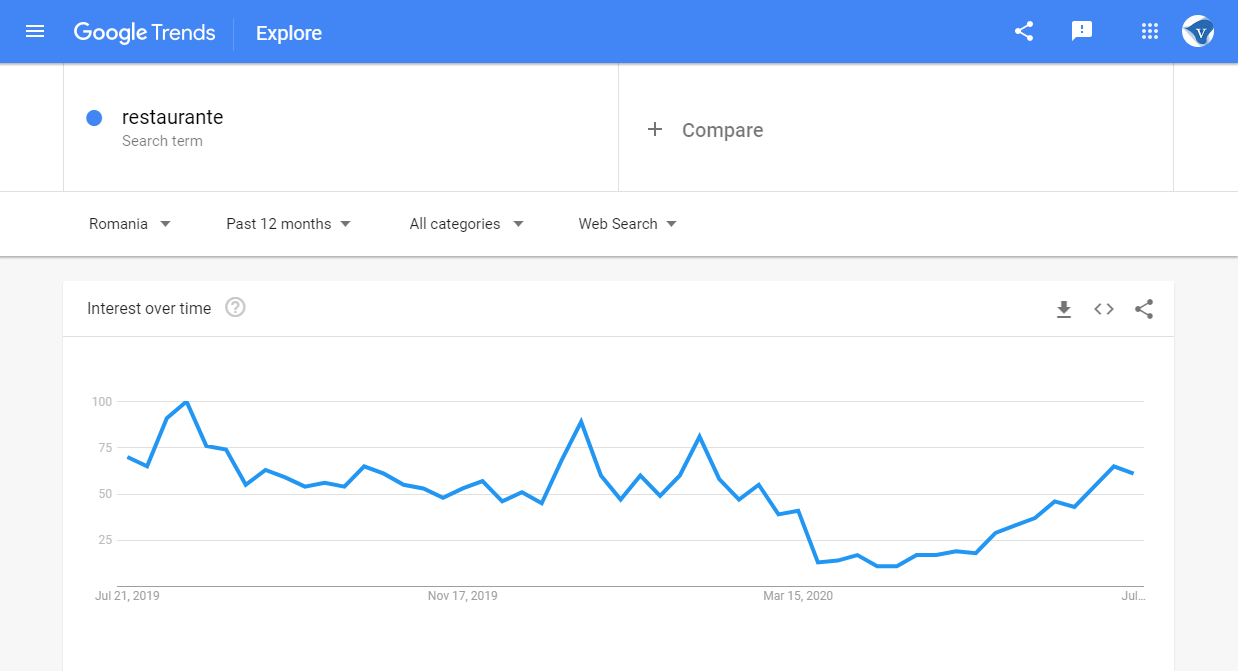Image resolution: width=1238 pixels, height=671 pixels.
Task: Share the interest over time chart
Action: tap(1144, 309)
